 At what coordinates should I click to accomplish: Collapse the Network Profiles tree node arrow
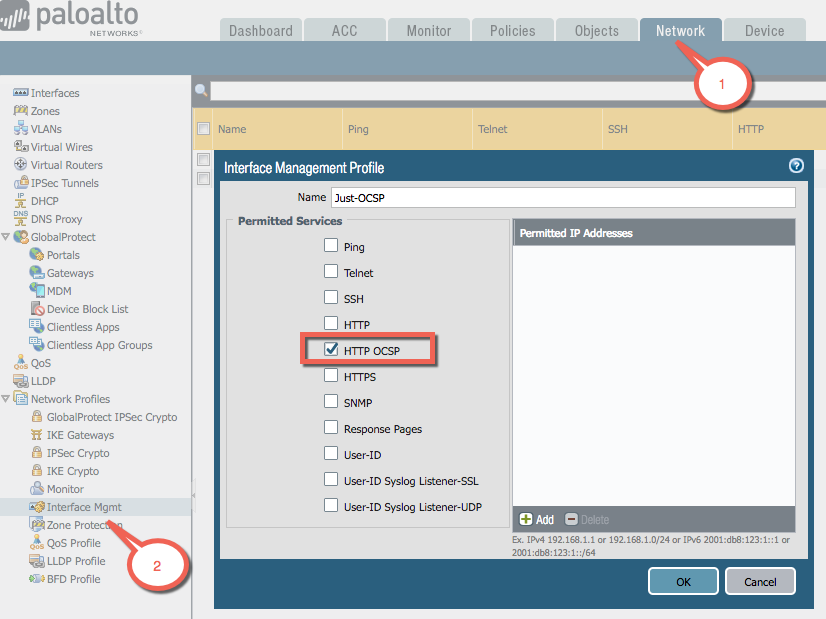tap(6, 399)
